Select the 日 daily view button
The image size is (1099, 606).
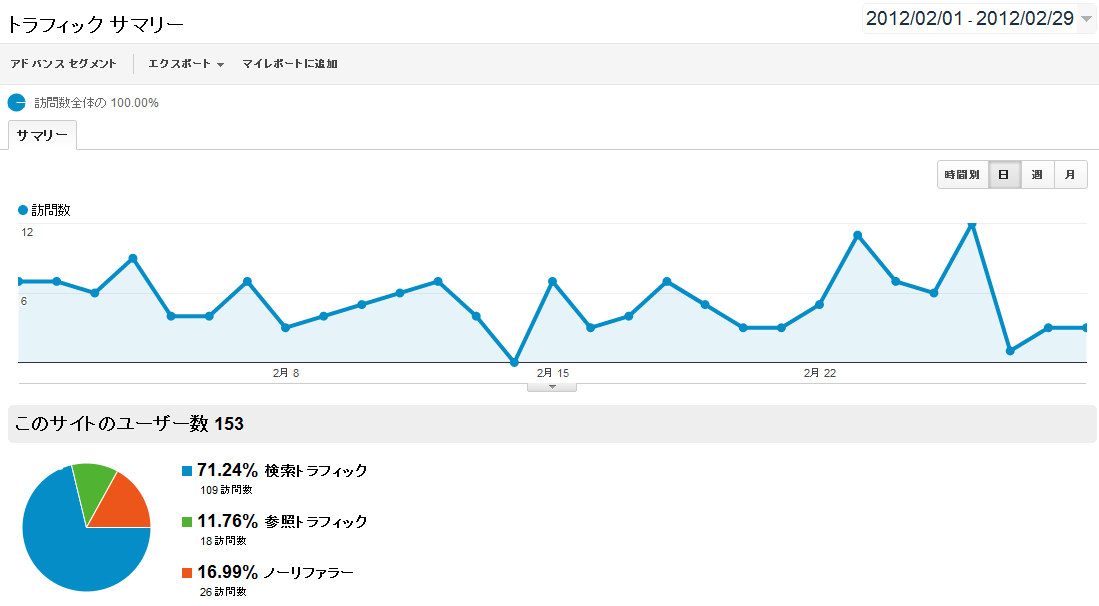pos(1004,175)
